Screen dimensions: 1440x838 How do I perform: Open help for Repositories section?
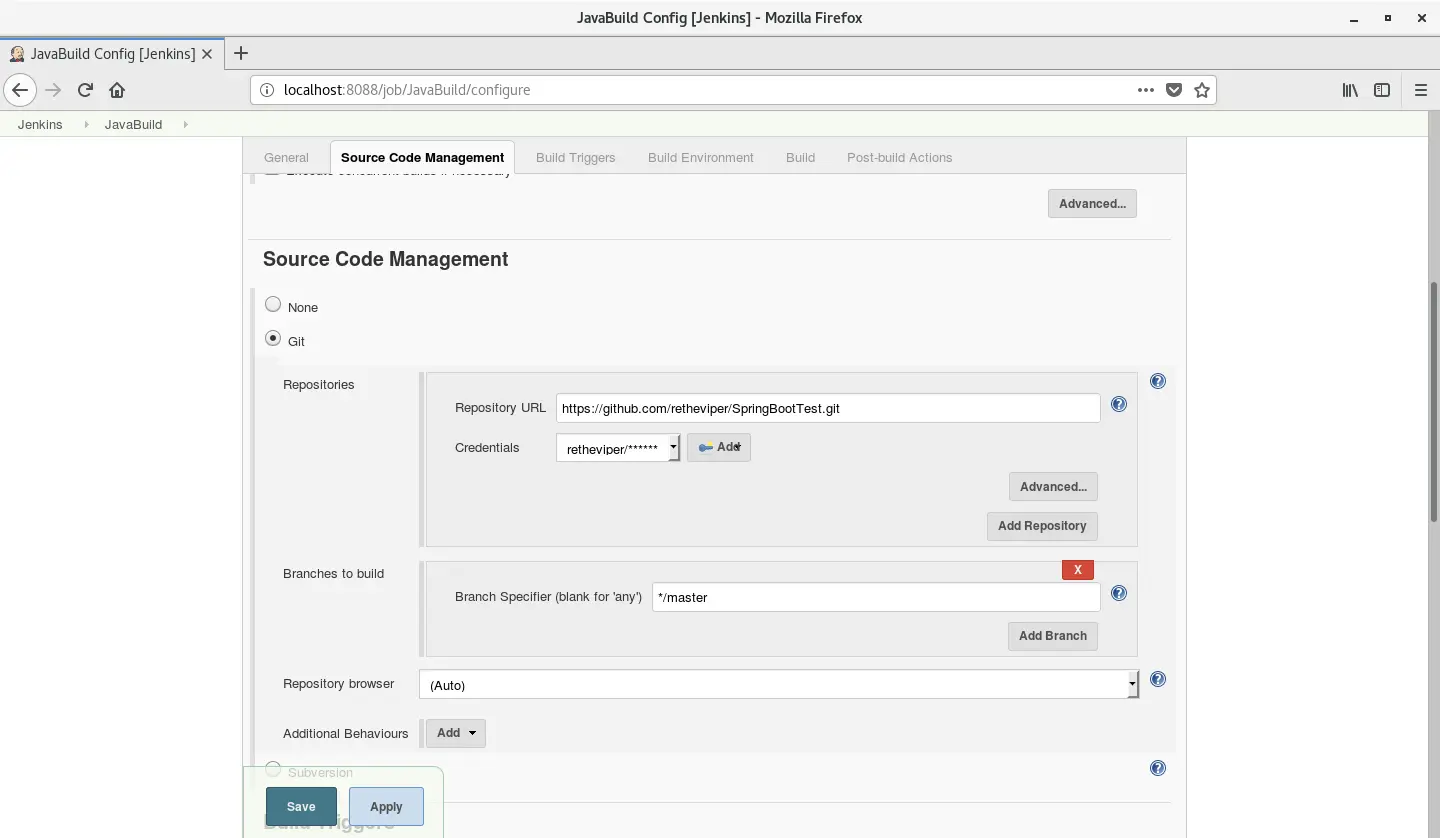point(1158,381)
